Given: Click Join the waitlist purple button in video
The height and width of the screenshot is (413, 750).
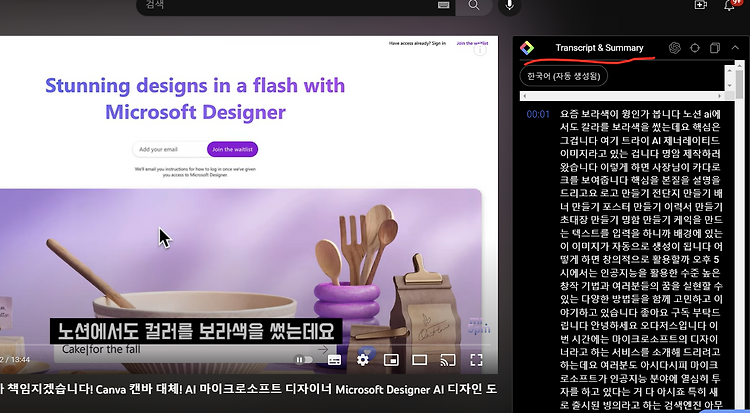Looking at the screenshot, I should [232, 149].
